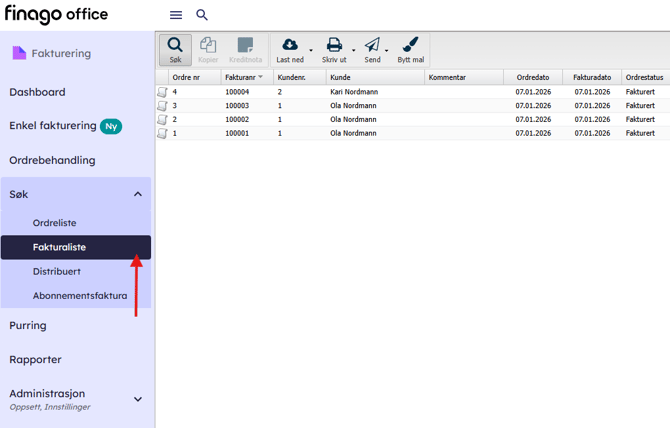Collapse the Søk sidebar section
Screen dimensions: 670x428
coord(138,194)
